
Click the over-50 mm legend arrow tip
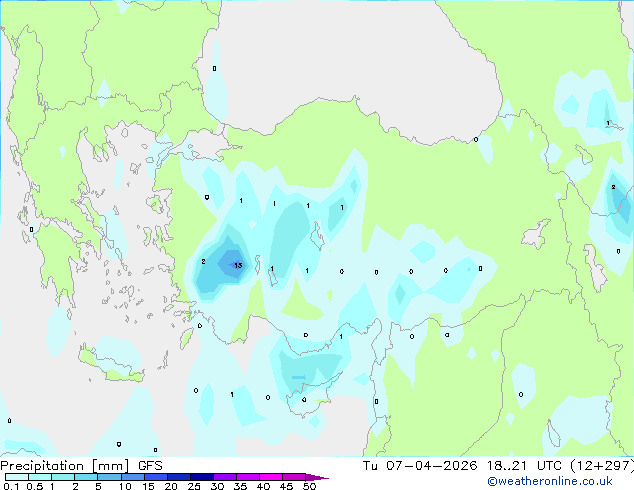pos(317,477)
